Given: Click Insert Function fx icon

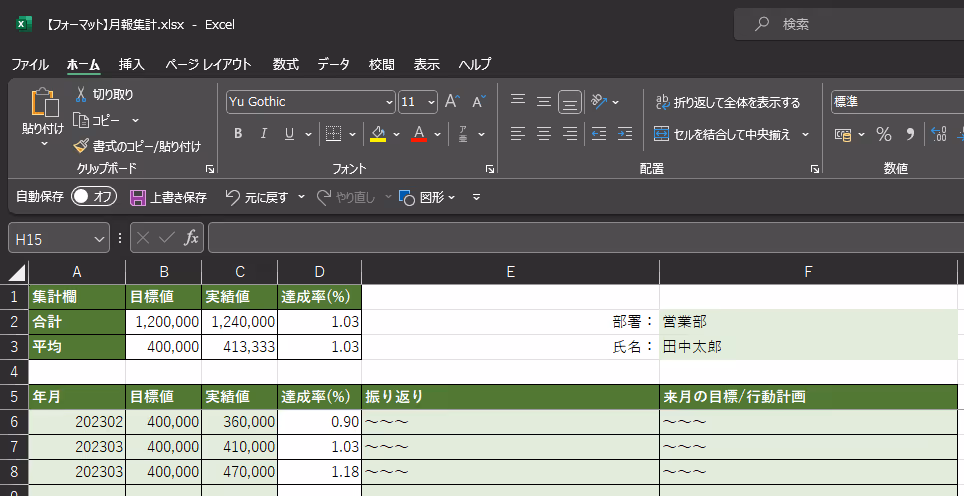Looking at the screenshot, I should pos(192,238).
